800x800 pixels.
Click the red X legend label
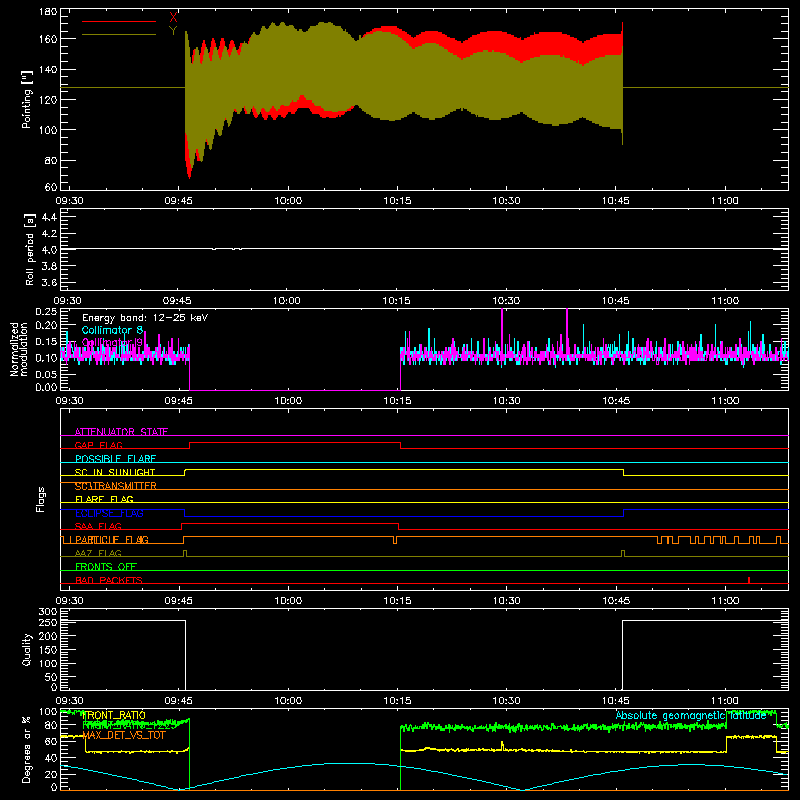coord(173,17)
